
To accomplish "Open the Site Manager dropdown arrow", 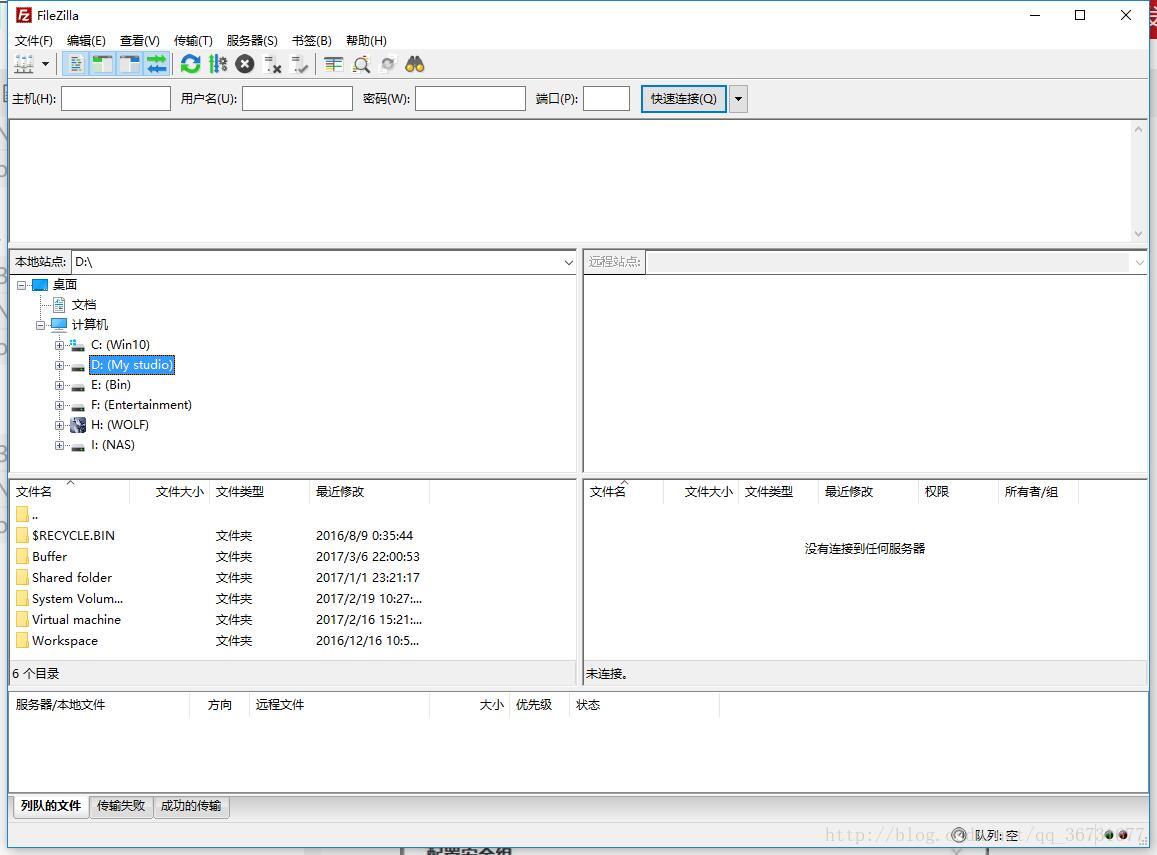I will click(45, 65).
